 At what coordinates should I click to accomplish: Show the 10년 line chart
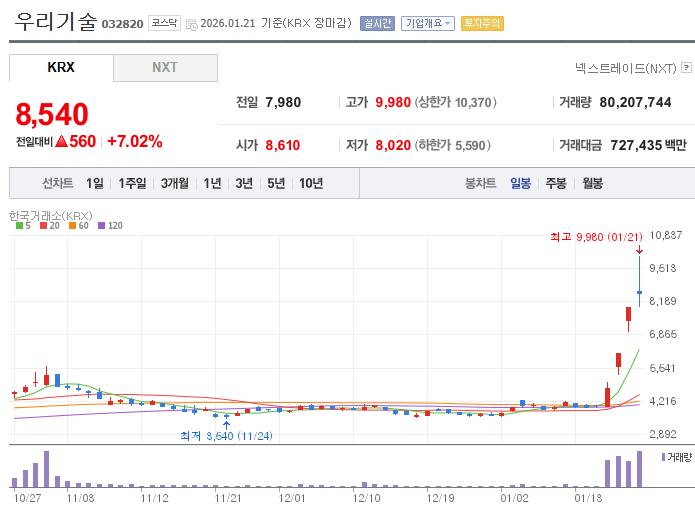click(311, 183)
